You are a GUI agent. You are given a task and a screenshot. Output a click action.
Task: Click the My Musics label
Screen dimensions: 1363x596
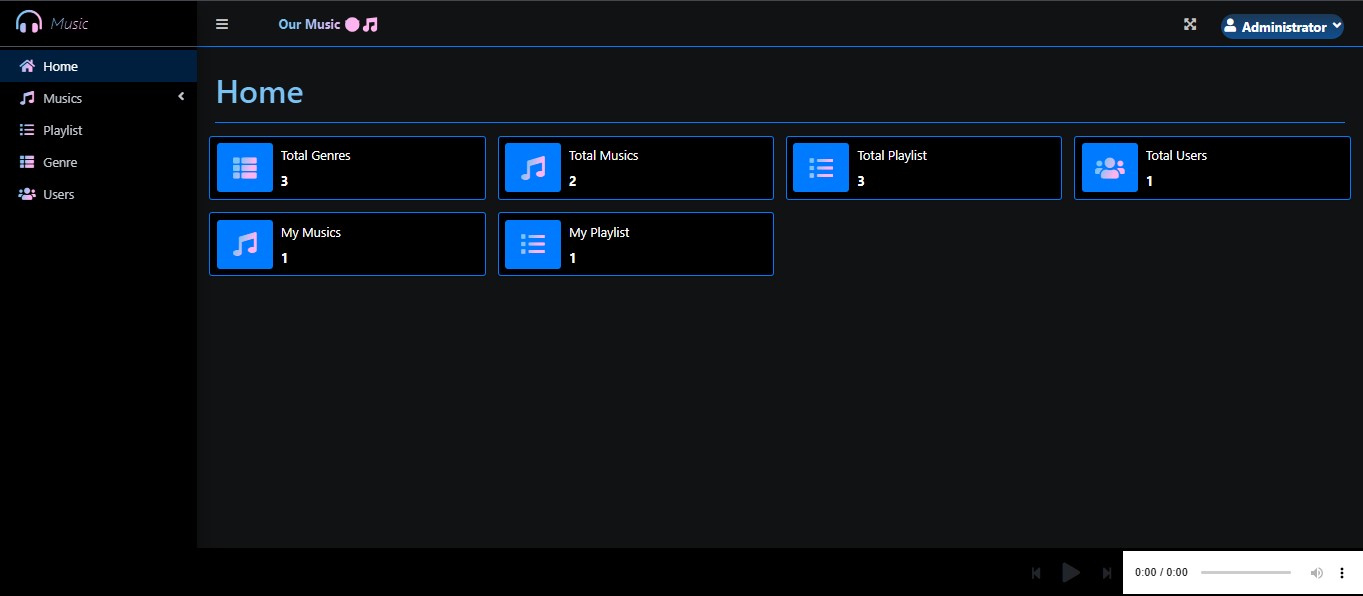(311, 232)
